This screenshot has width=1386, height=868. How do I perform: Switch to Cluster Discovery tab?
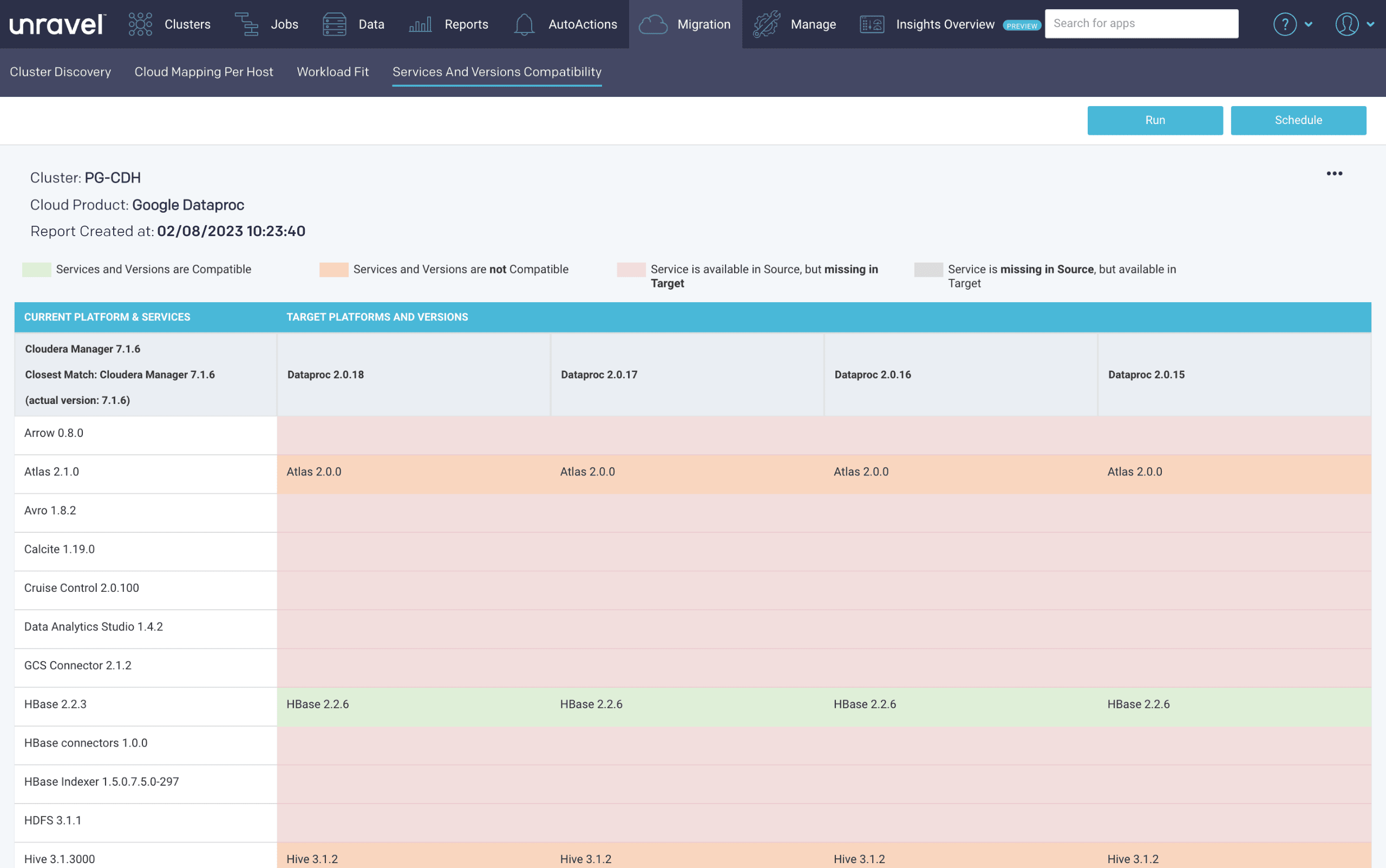coord(60,72)
